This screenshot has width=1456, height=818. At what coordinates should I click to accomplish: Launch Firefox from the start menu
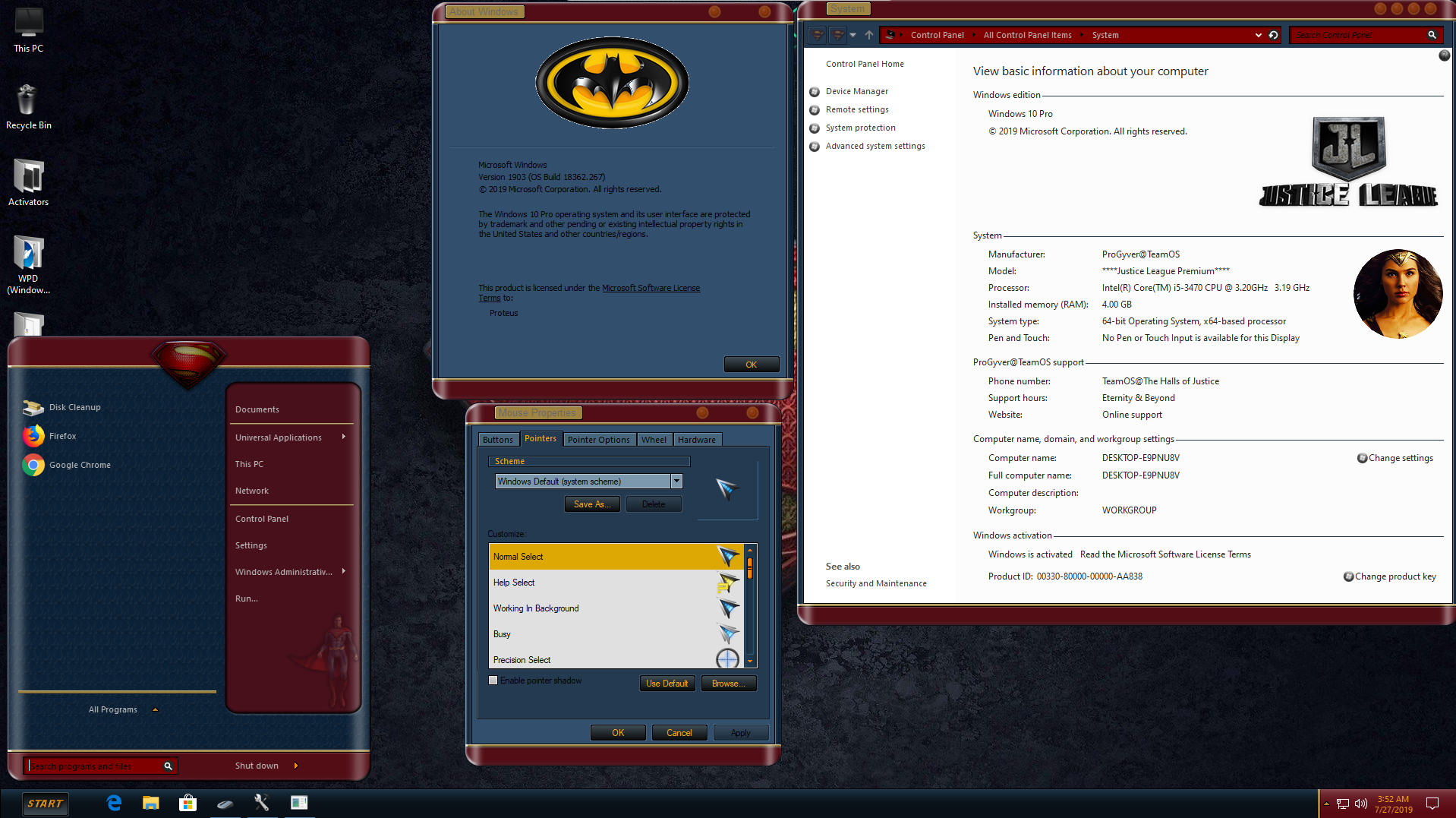pos(50,436)
